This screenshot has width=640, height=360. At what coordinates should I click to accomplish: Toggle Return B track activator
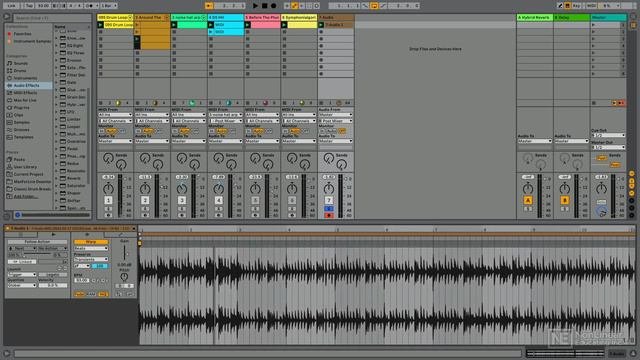coord(564,200)
